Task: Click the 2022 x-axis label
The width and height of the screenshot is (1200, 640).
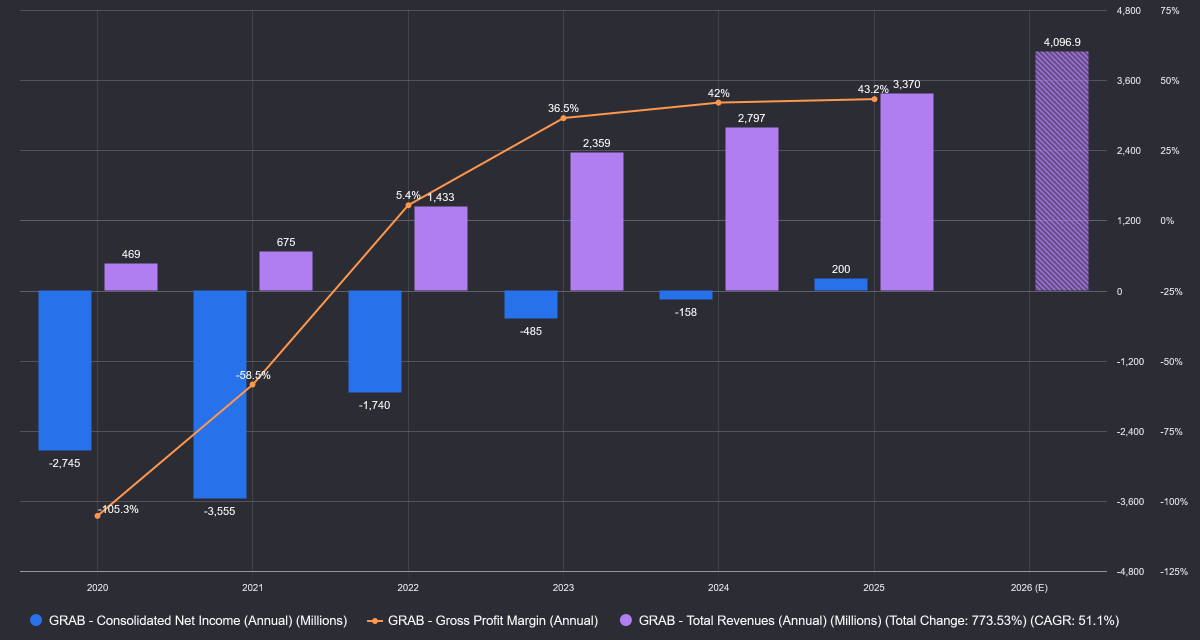Action: coord(408,588)
